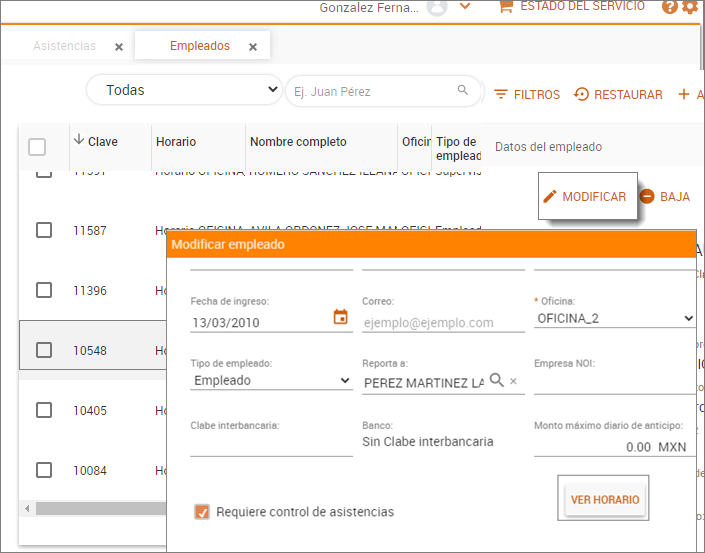This screenshot has width=705, height=553.
Task: Click the search icon in employee search box
Action: (x=463, y=91)
